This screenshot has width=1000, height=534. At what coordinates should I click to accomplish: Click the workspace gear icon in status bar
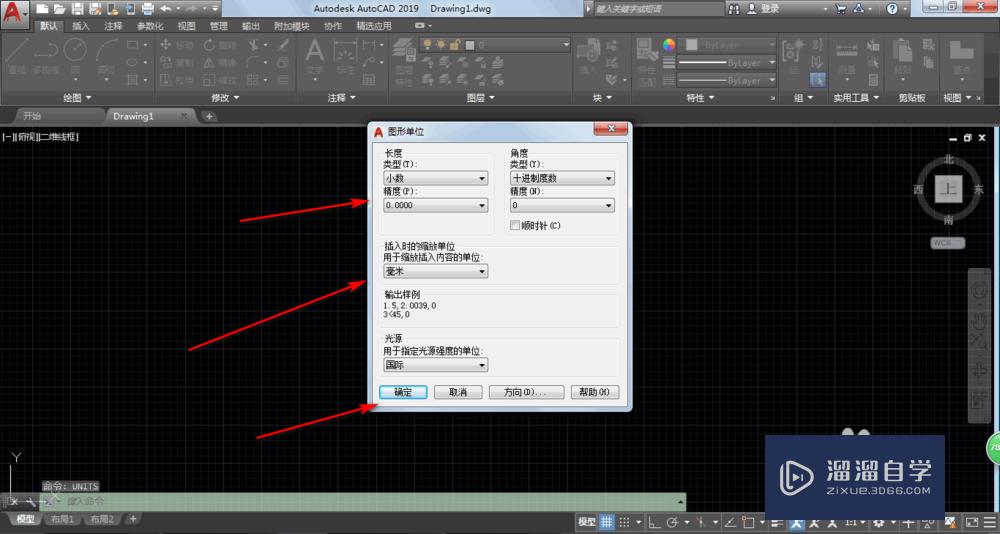point(879,522)
